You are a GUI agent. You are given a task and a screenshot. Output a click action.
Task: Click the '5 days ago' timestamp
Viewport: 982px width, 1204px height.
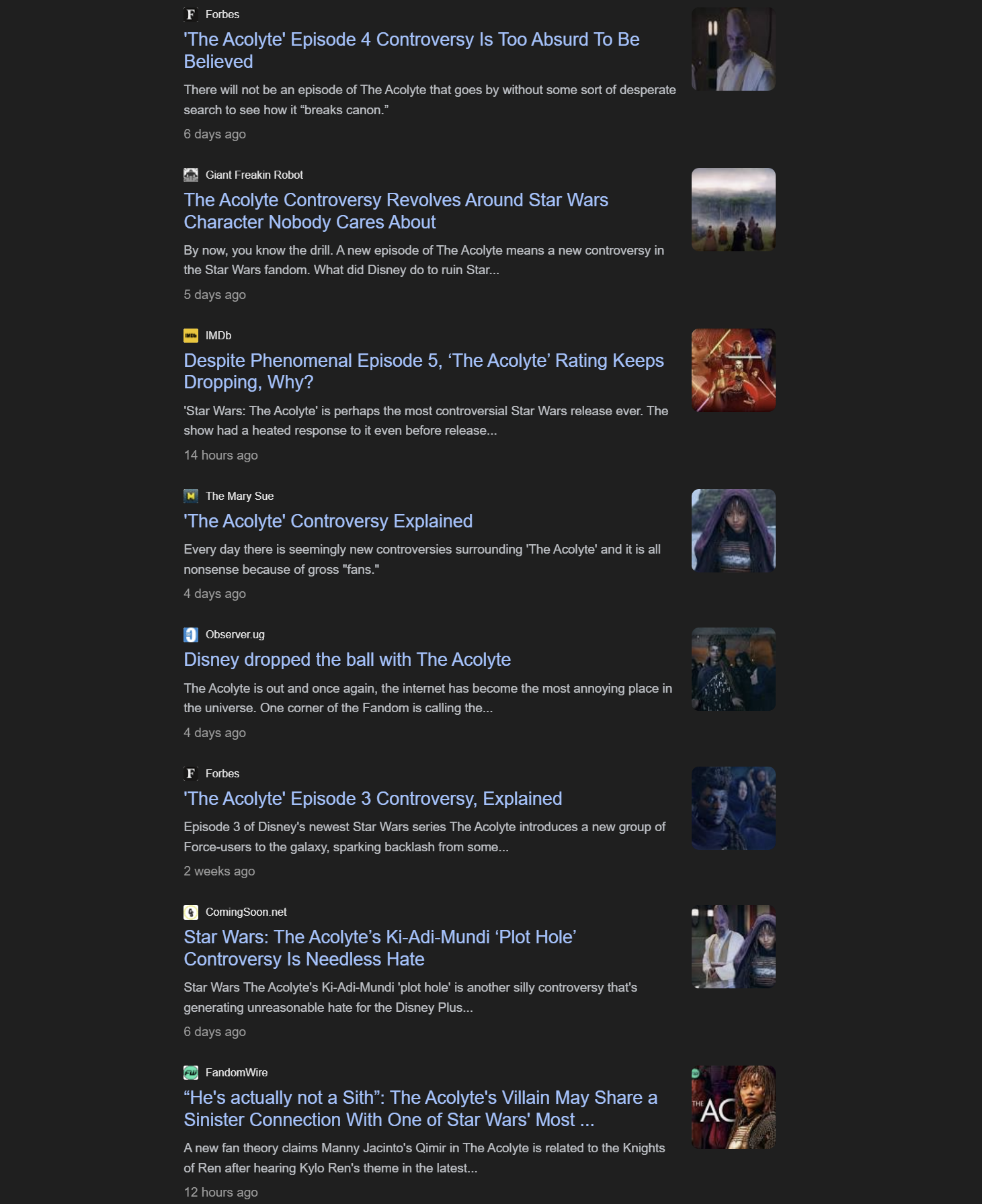click(214, 295)
